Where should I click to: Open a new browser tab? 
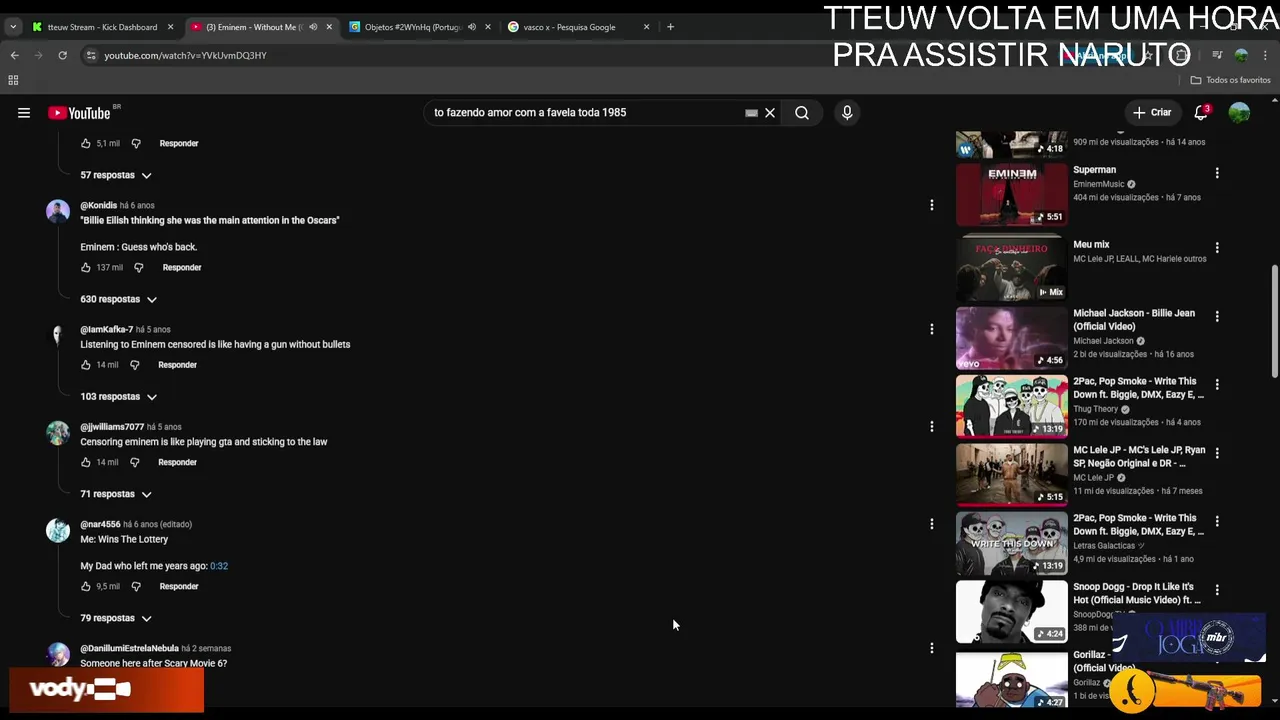click(670, 27)
